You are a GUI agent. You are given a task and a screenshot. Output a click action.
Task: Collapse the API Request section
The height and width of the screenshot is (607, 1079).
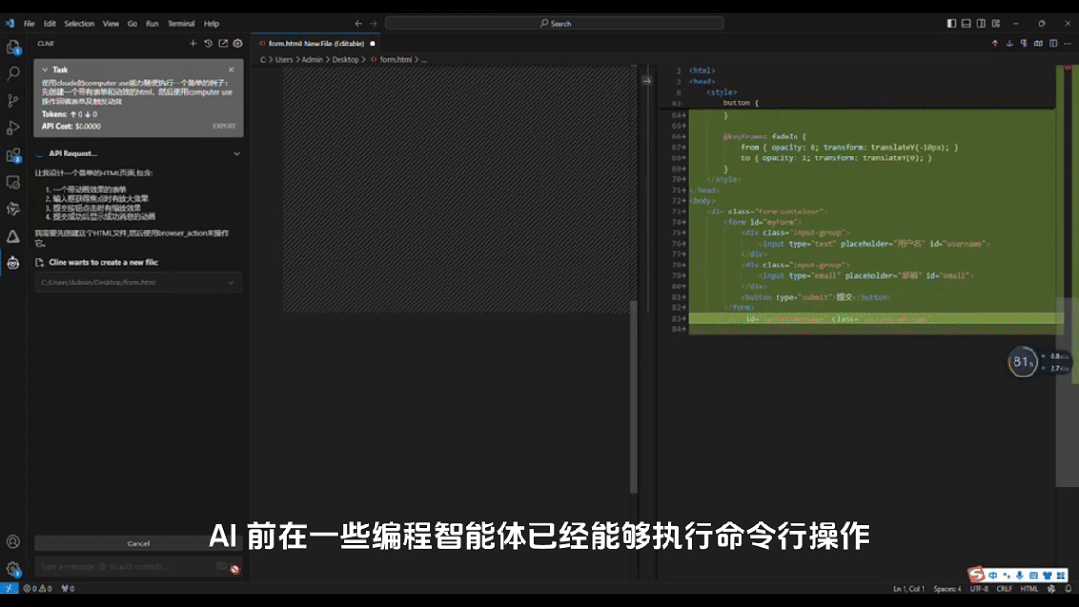(x=237, y=153)
